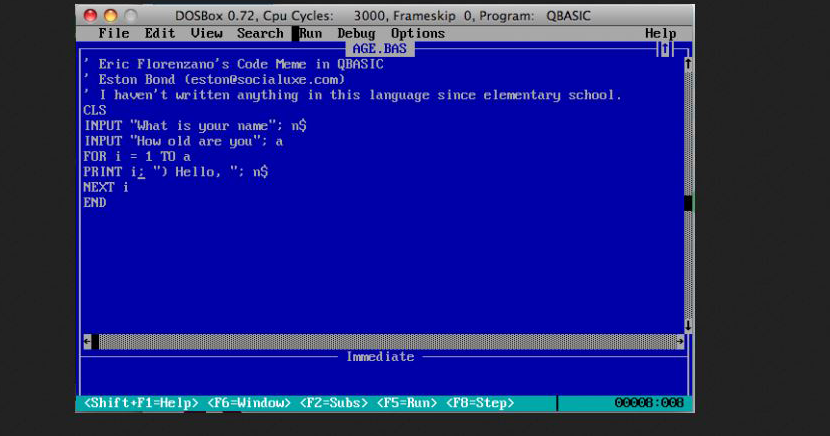Image resolution: width=830 pixels, height=436 pixels.
Task: Click the F6=Window status bar shortcut
Action: tap(249, 403)
